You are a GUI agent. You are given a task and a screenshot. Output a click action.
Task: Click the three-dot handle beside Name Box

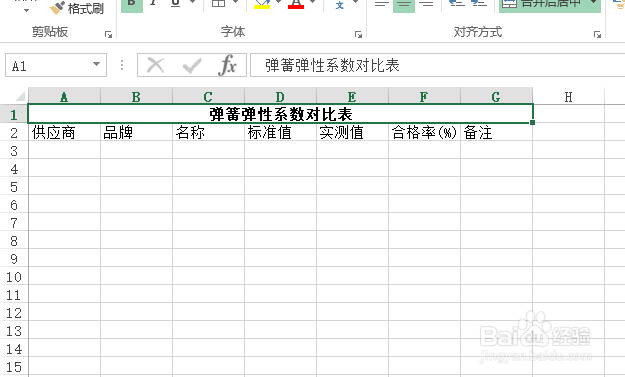click(122, 65)
